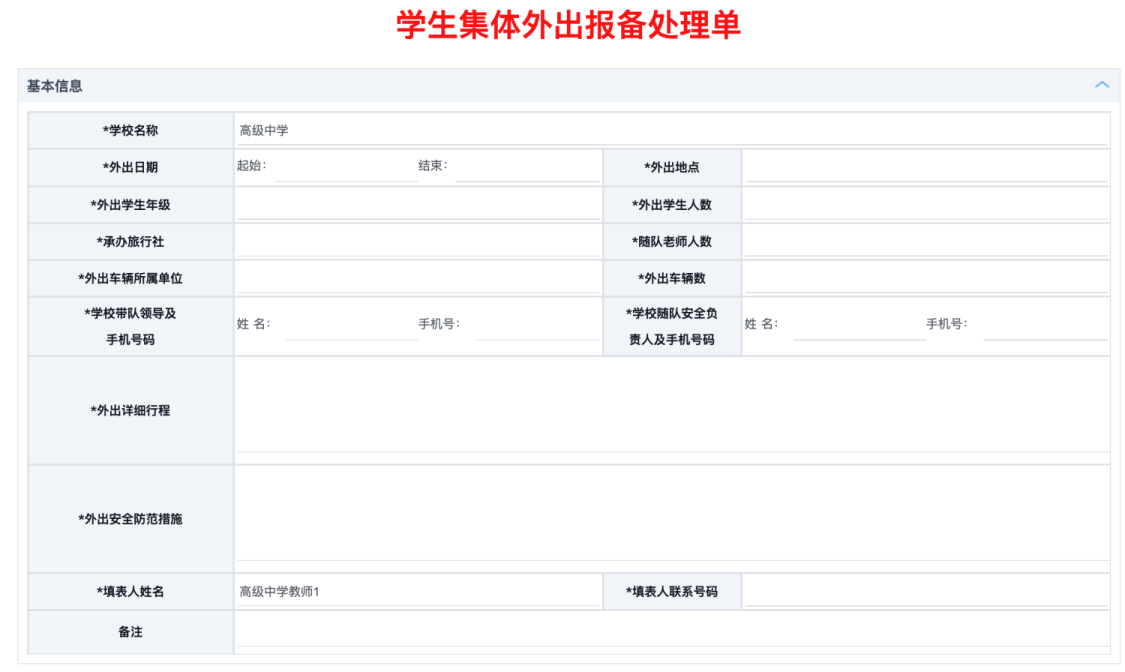Click the 学校名称 input field

point(671,130)
